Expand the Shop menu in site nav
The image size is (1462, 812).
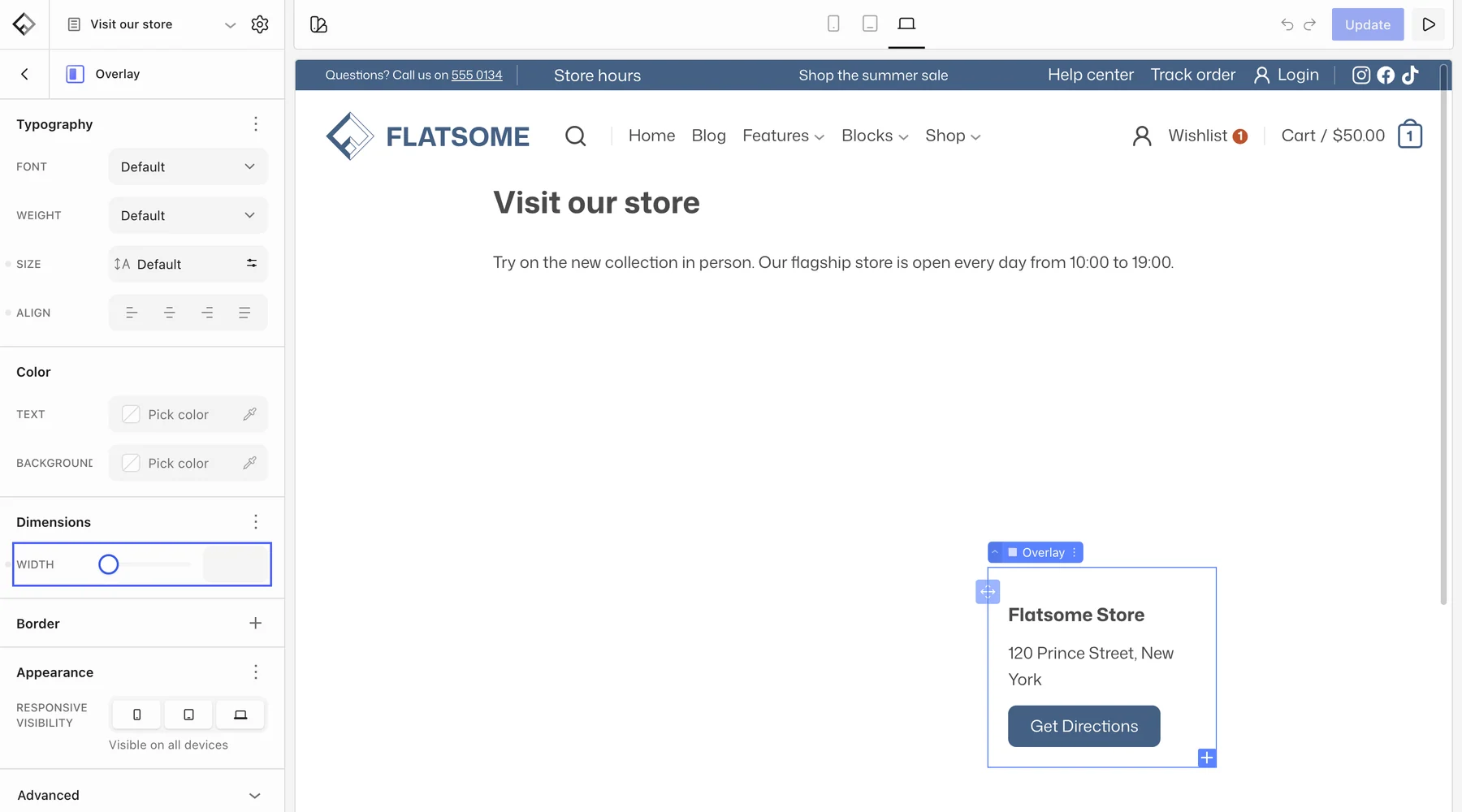(953, 136)
